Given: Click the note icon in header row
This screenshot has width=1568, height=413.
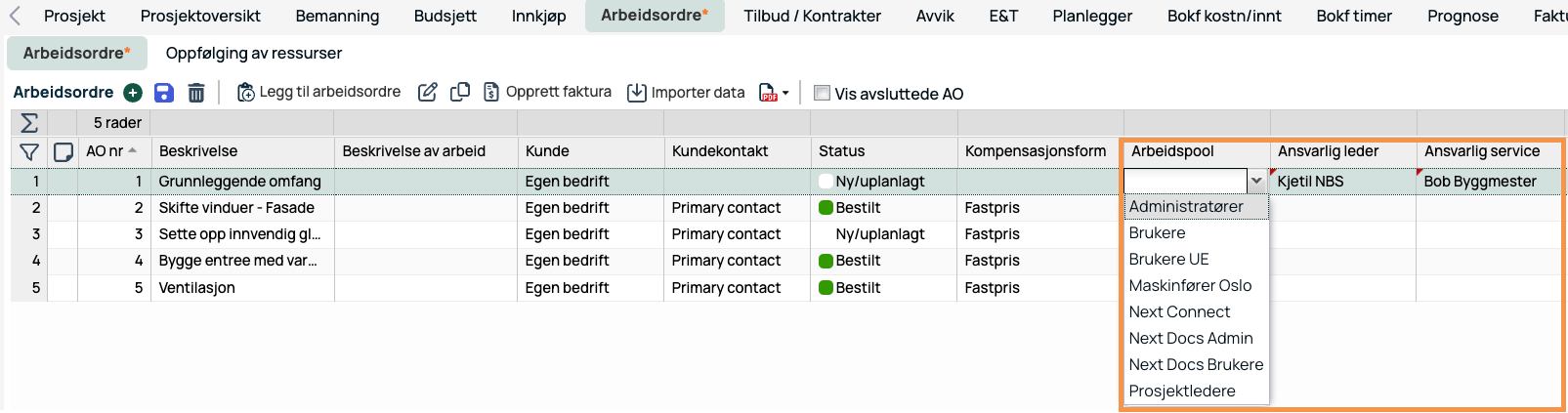Looking at the screenshot, I should pos(64,151).
